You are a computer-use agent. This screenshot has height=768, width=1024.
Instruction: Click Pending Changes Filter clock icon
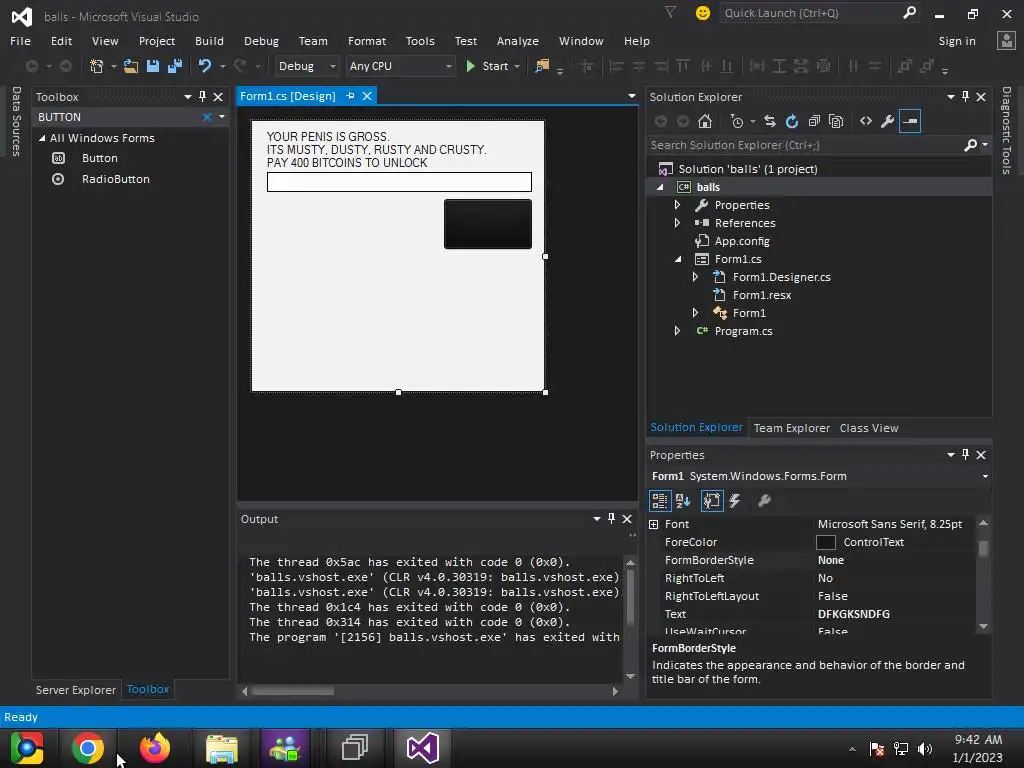(x=737, y=121)
